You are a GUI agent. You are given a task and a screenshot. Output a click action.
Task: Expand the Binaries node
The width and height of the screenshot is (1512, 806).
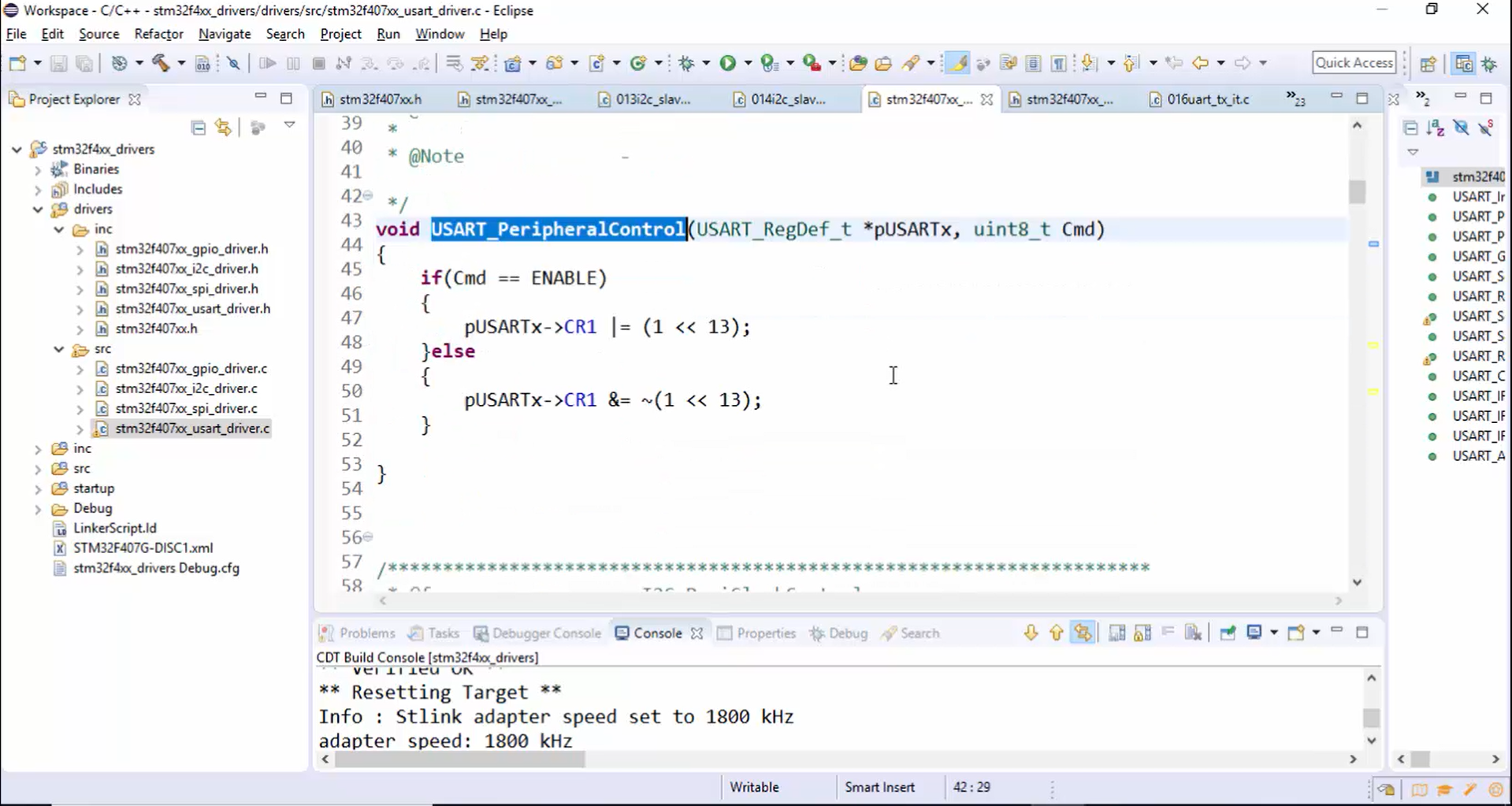click(x=37, y=169)
